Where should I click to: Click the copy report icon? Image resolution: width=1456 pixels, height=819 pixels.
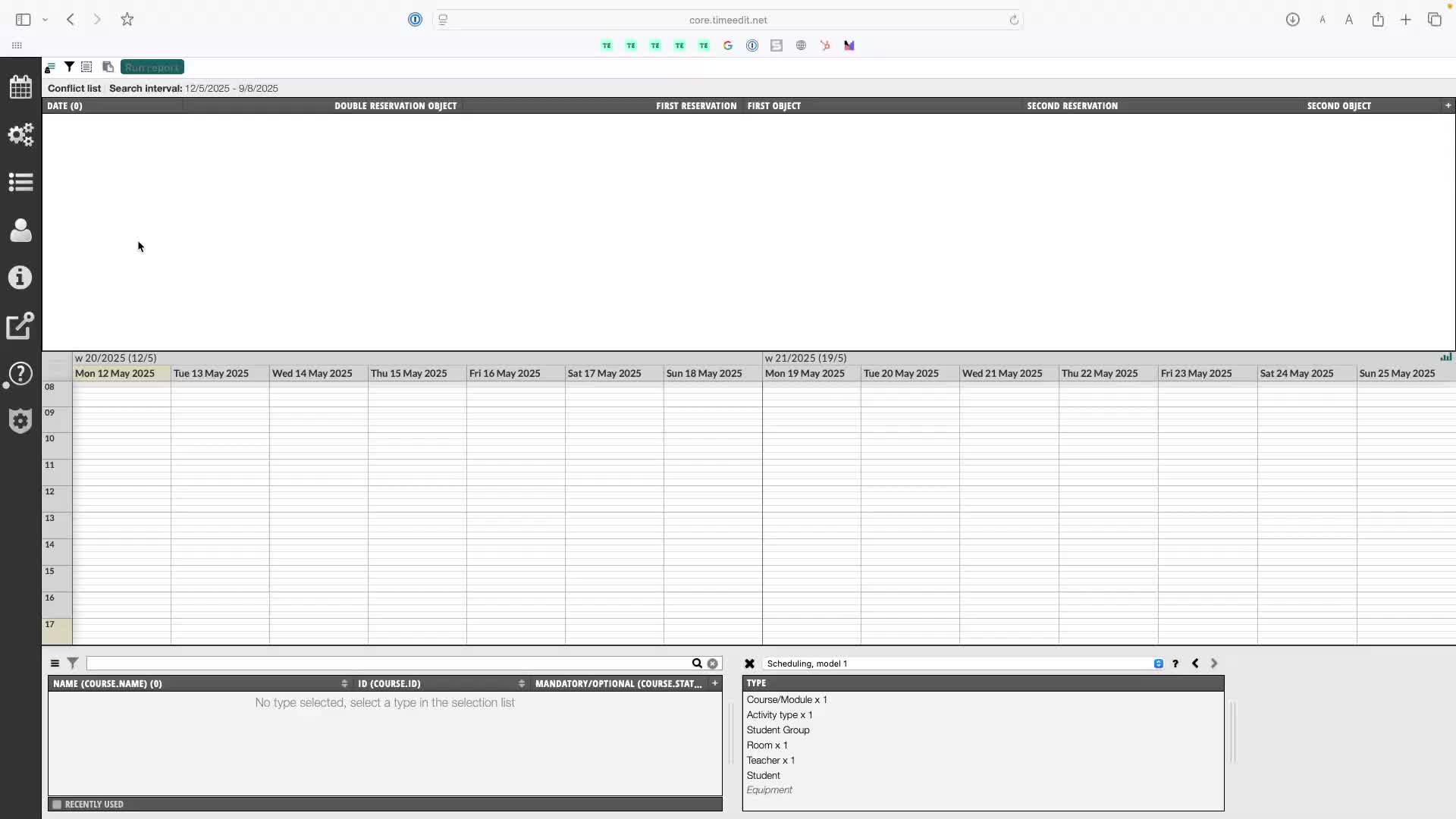(108, 67)
